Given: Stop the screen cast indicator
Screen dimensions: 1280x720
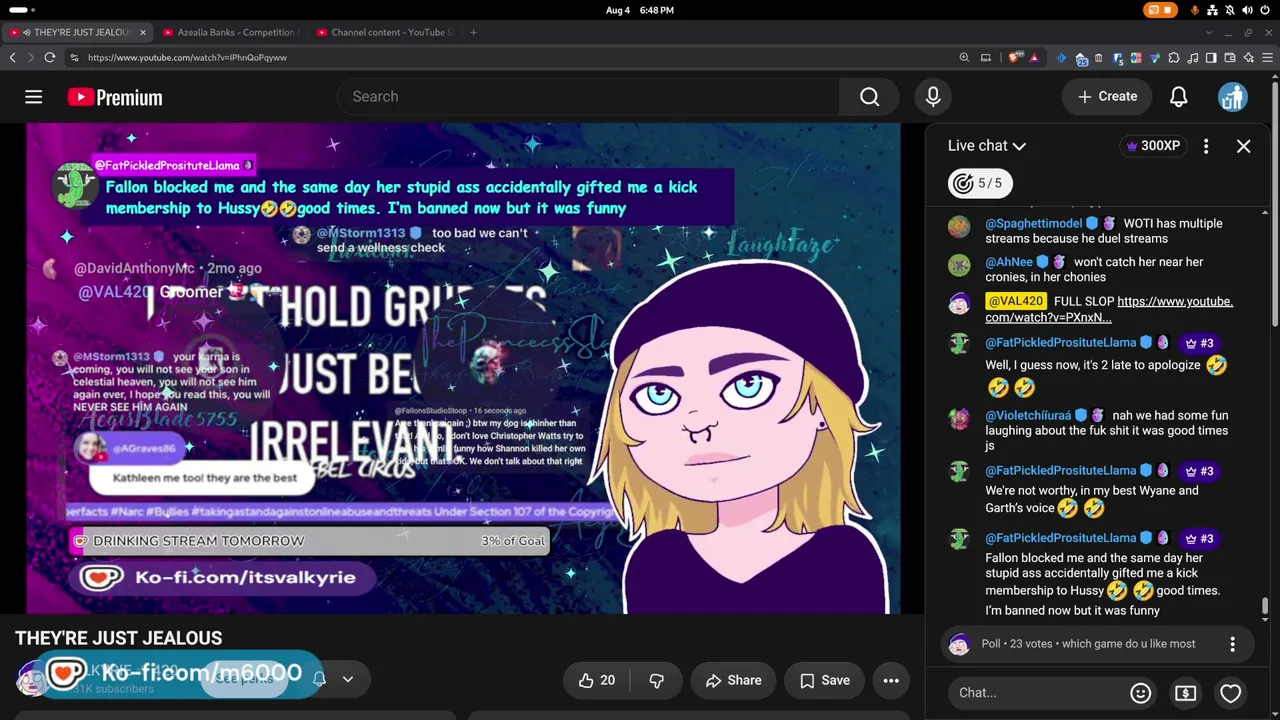Looking at the screenshot, I should [1159, 10].
